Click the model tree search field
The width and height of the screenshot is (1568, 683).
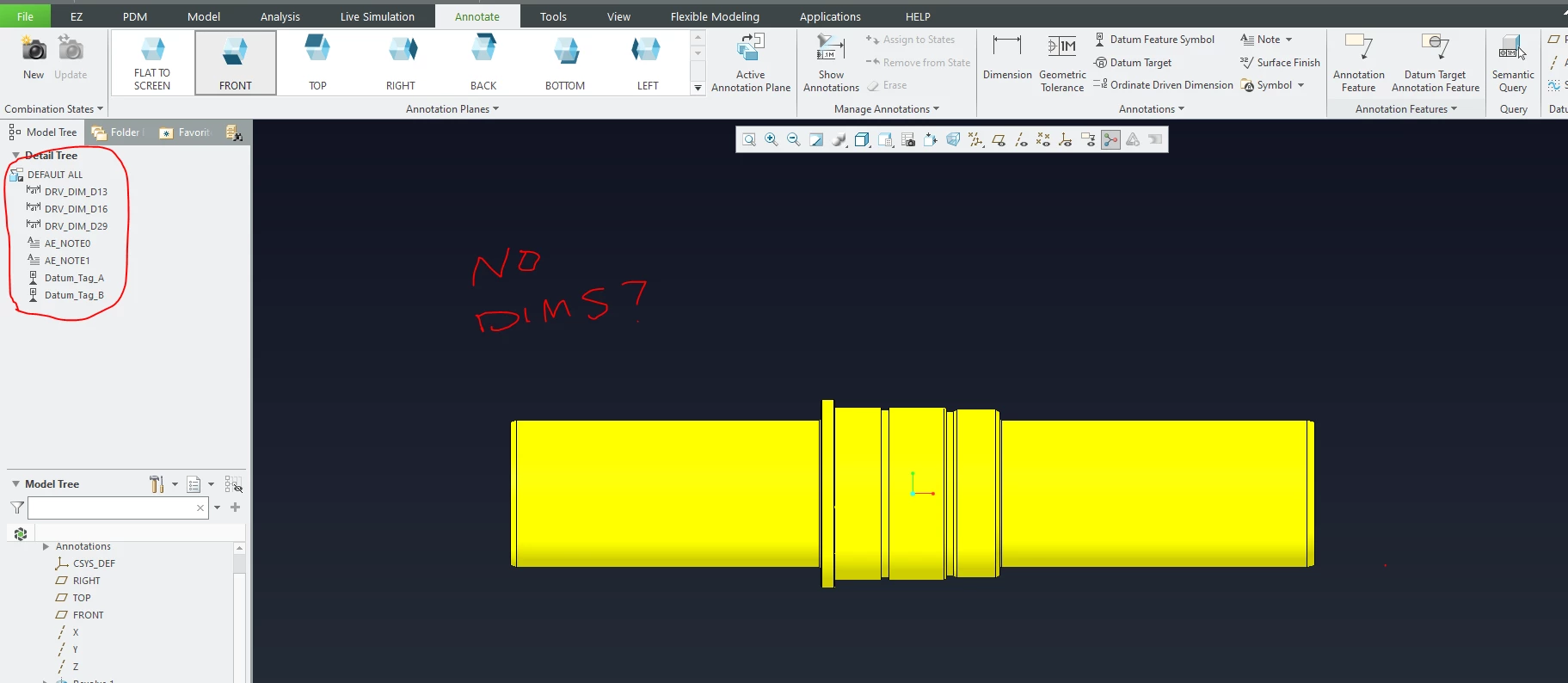pyautogui.click(x=118, y=508)
